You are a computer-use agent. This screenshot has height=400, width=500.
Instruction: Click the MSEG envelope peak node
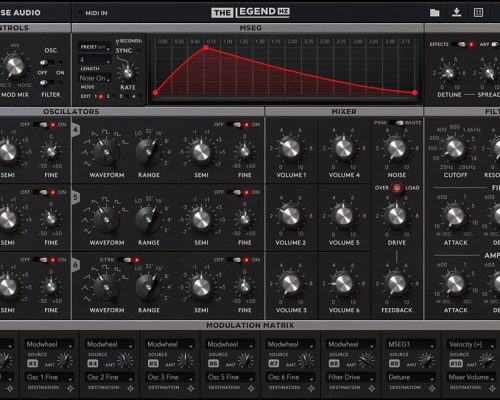point(206,48)
